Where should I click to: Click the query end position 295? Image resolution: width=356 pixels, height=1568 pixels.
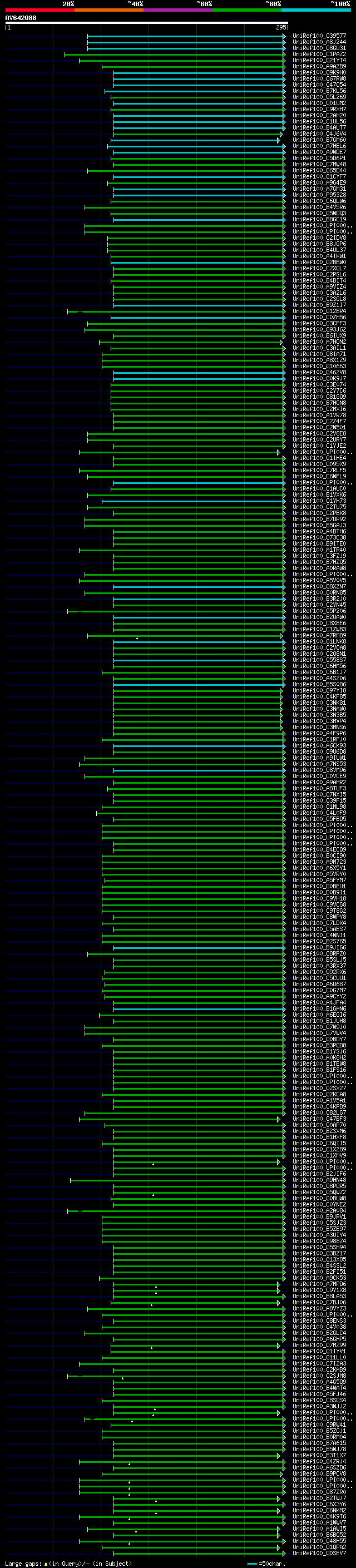click(x=280, y=27)
